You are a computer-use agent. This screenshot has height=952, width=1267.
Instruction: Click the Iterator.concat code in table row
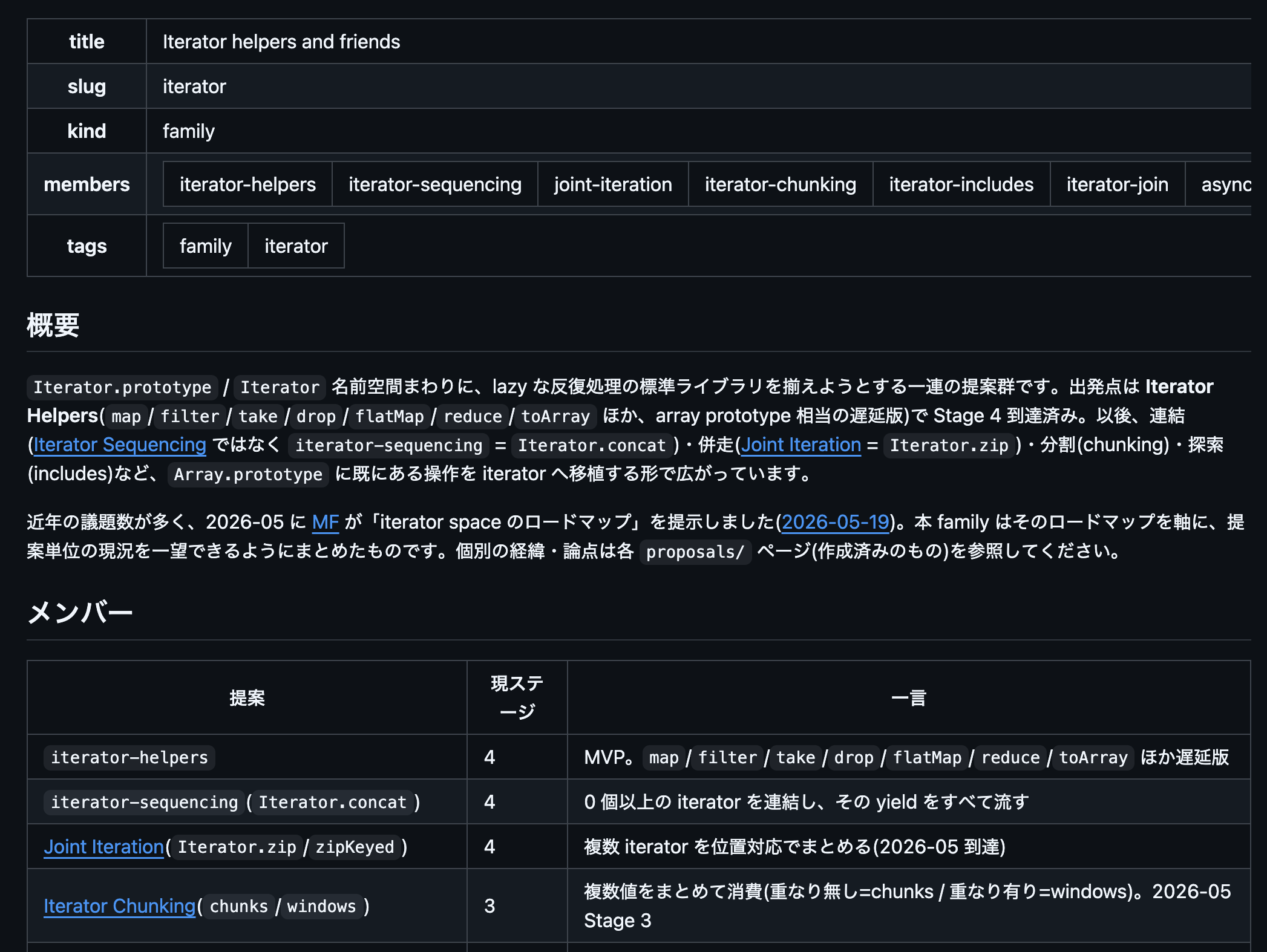[332, 801]
